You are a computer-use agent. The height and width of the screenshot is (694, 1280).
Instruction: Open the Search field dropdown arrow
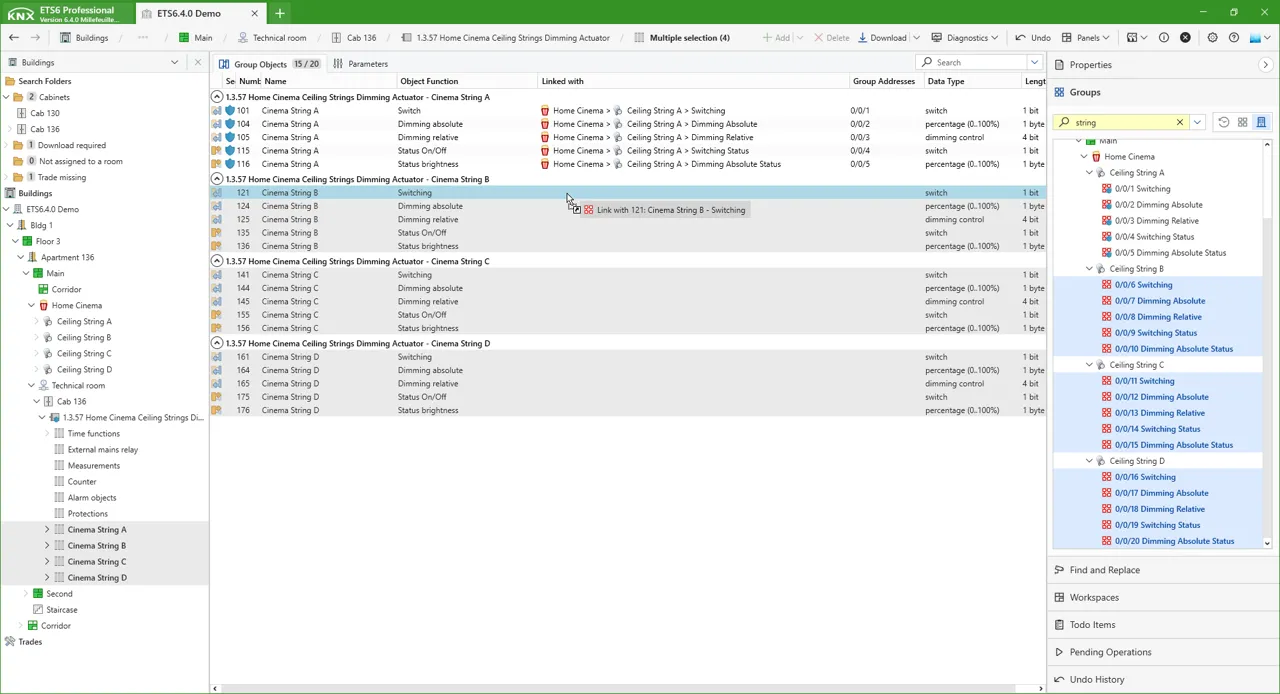click(x=1035, y=62)
